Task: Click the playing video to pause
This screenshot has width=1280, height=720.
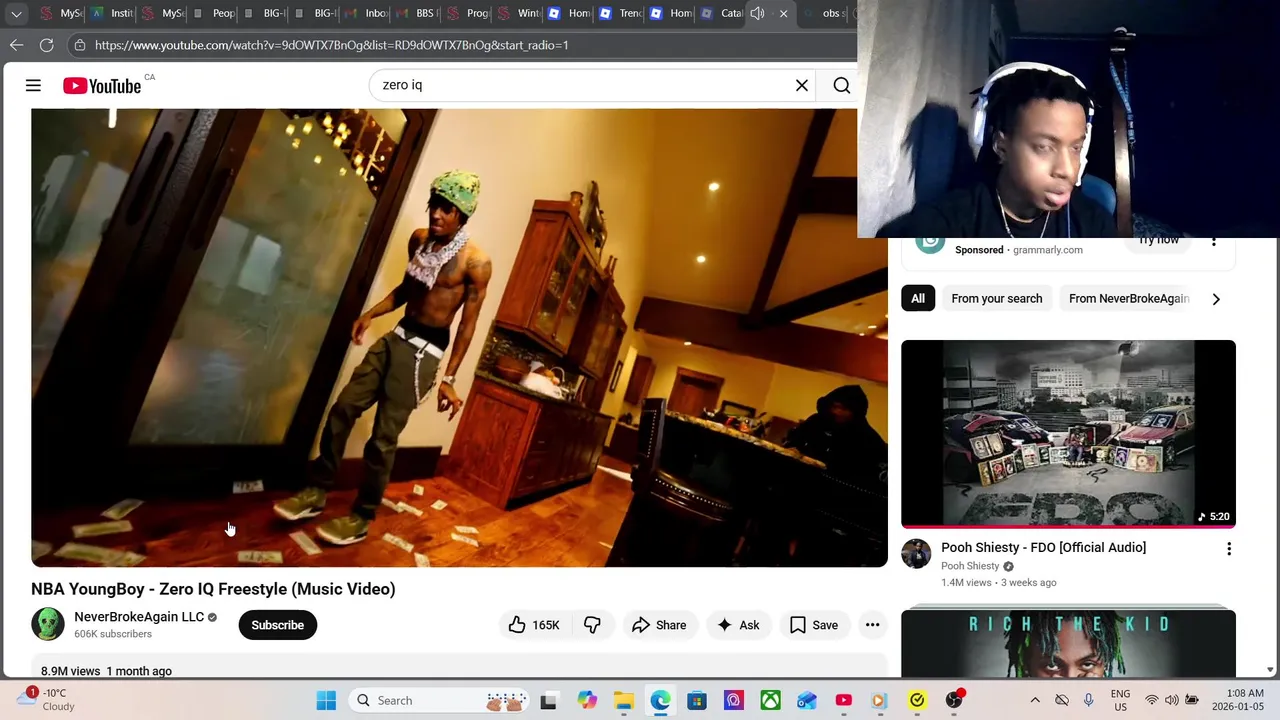Action: [x=459, y=338]
